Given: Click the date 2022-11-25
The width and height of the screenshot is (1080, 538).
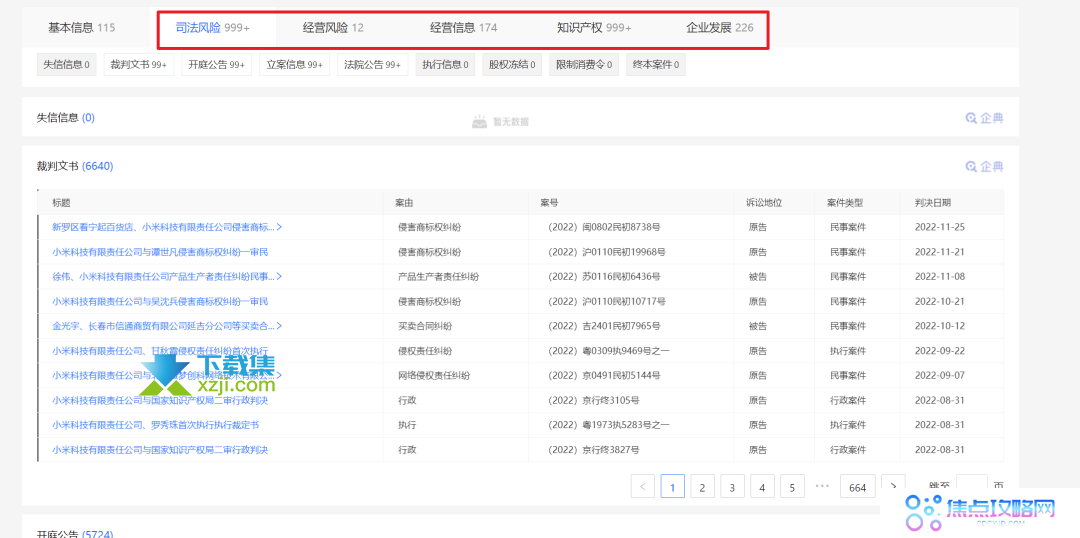Looking at the screenshot, I should [939, 227].
